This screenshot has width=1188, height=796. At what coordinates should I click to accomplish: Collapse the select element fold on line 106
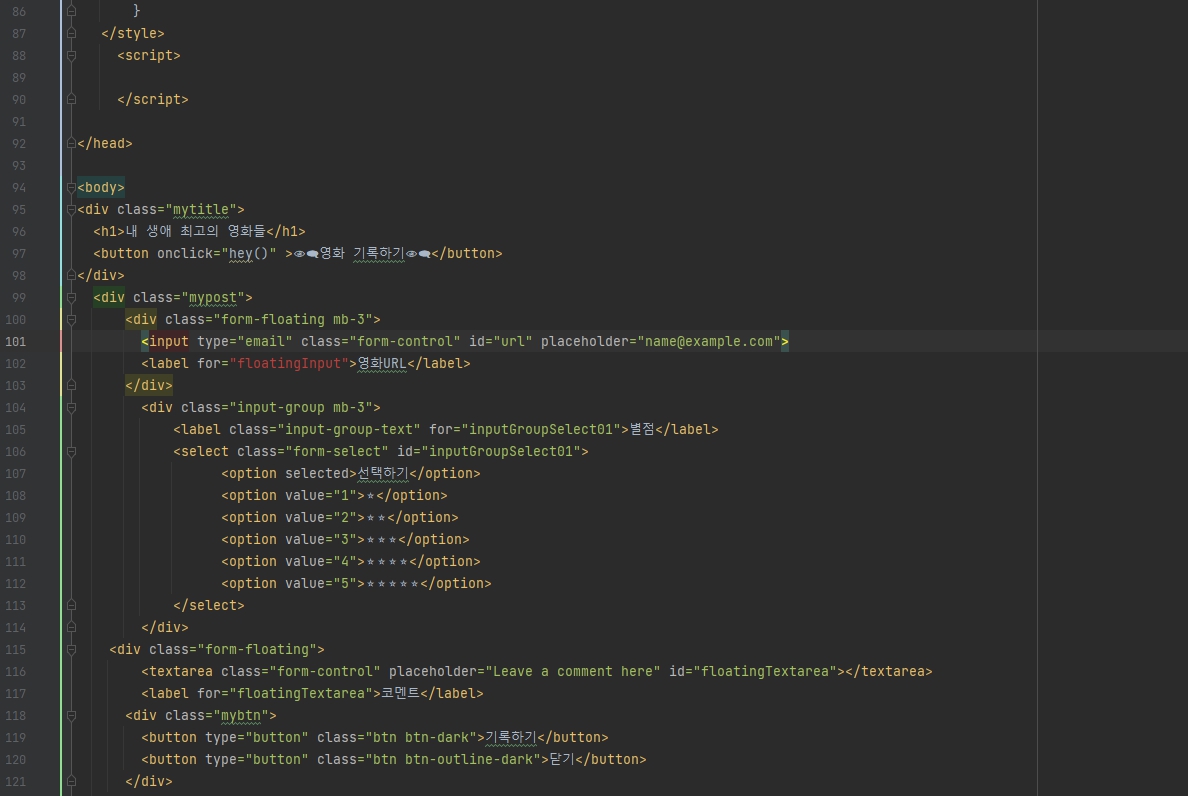(71, 451)
